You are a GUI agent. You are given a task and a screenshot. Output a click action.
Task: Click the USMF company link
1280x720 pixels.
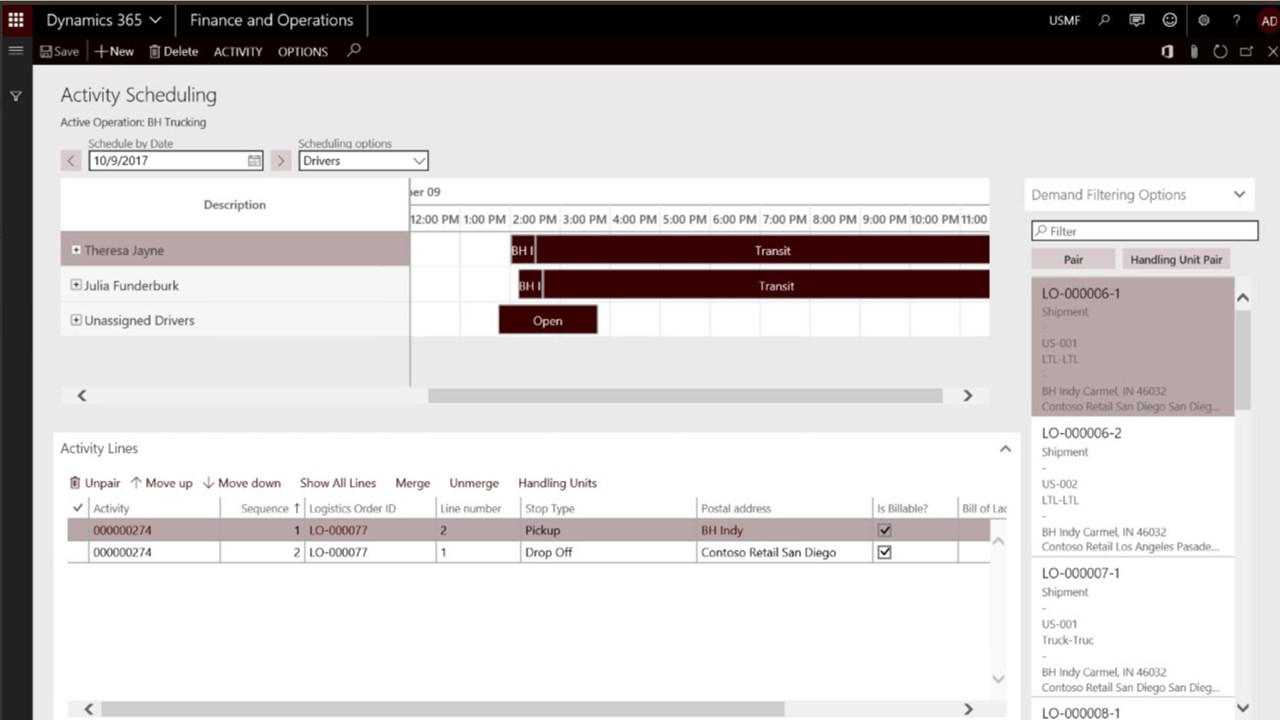tap(1064, 20)
